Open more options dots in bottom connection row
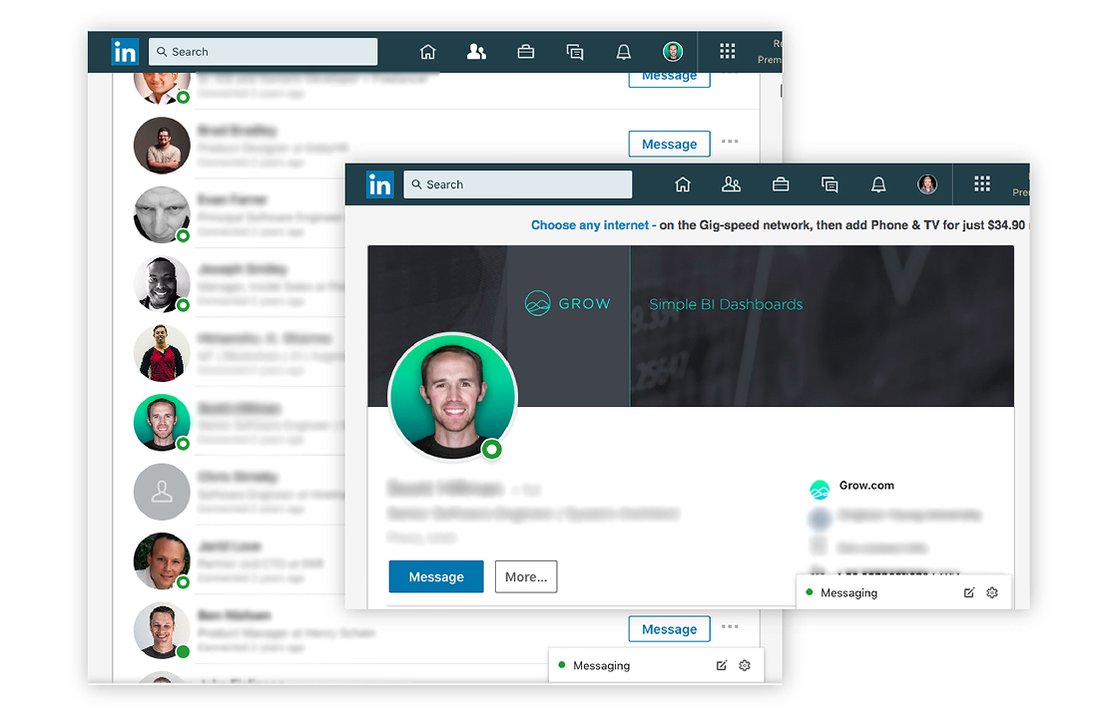This screenshot has height=720, width=1100. coord(730,627)
